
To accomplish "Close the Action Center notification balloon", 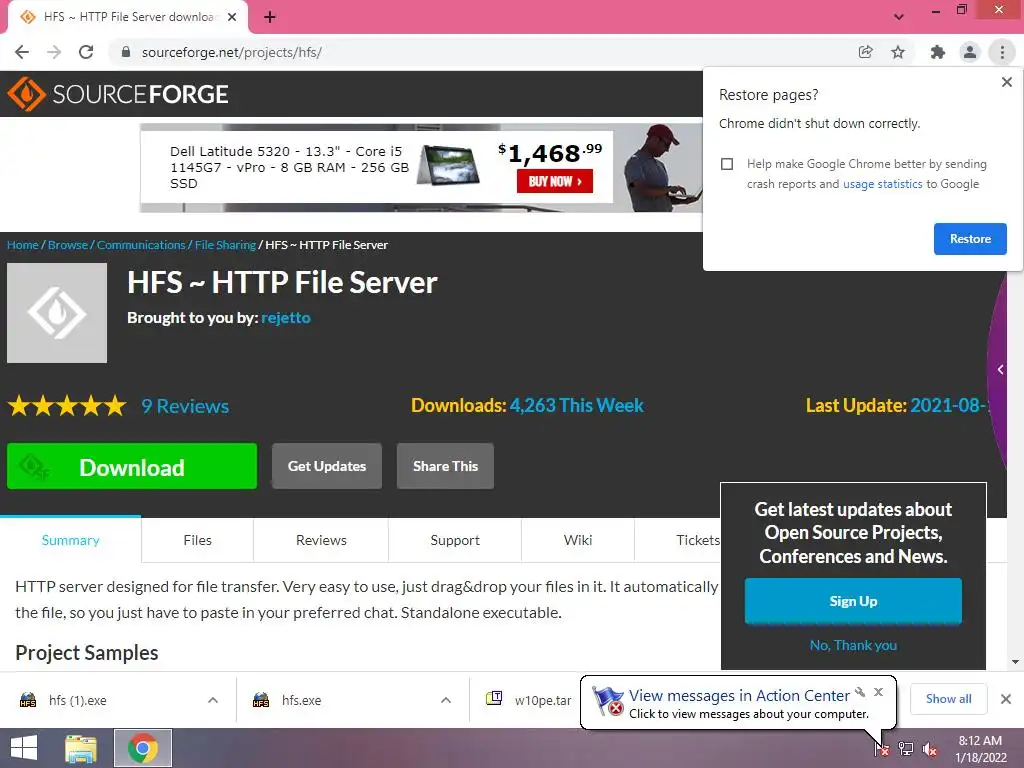I will click(878, 692).
